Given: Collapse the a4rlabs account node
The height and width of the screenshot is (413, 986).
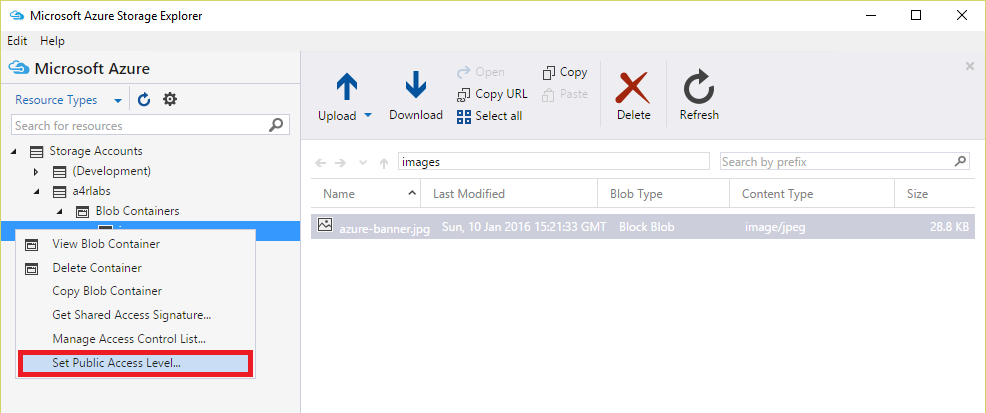Looking at the screenshot, I should [x=36, y=192].
